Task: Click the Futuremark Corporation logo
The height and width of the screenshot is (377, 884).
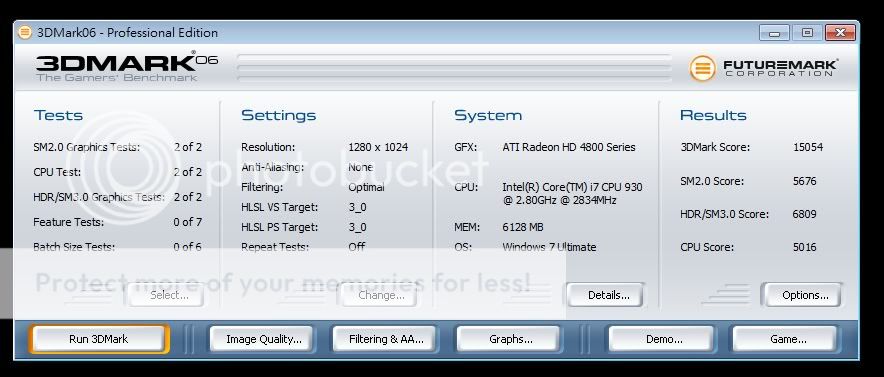Action: (763, 68)
